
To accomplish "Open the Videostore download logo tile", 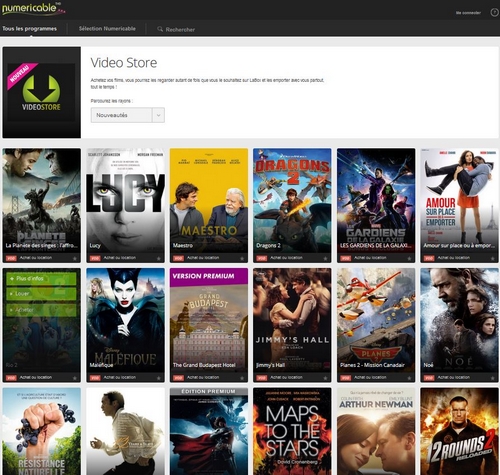I will coord(41,92).
